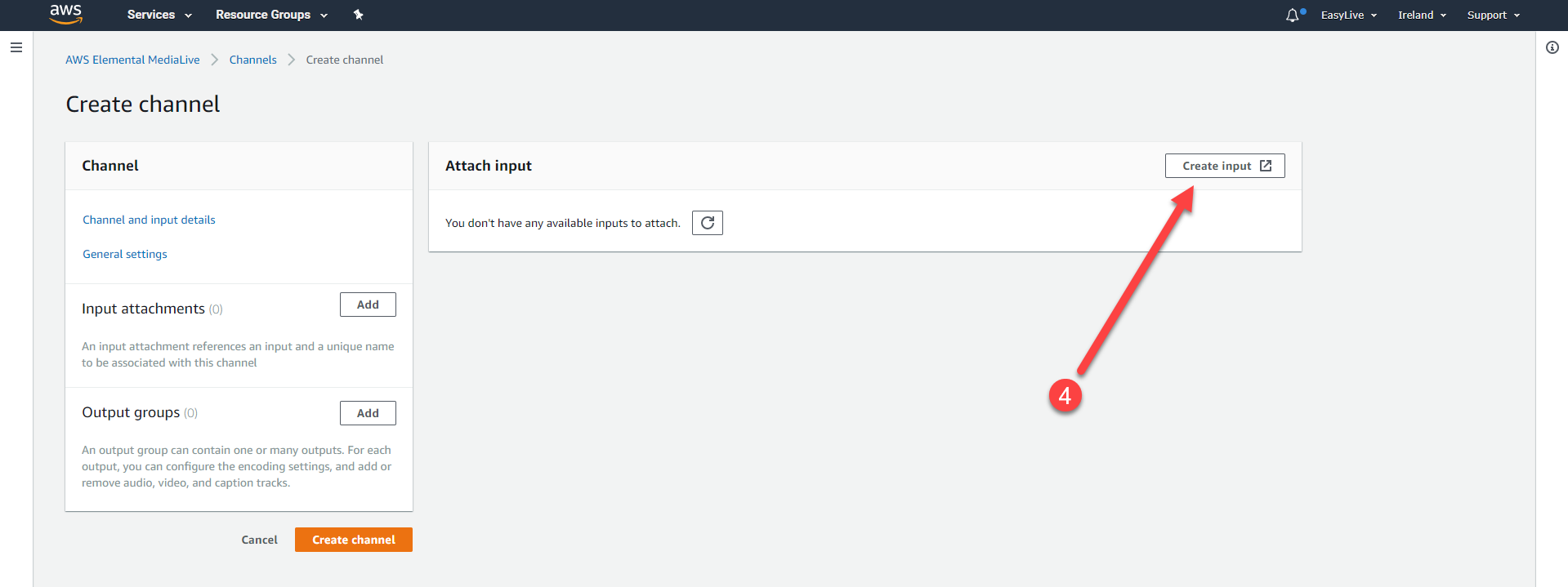Click the Output groups heading
The height and width of the screenshot is (587, 1568).
(131, 412)
